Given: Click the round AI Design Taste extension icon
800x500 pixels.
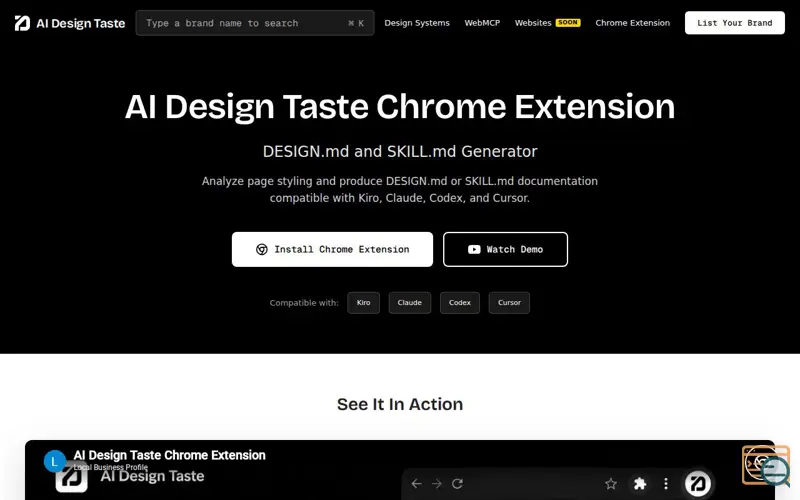Looking at the screenshot, I should [697, 483].
